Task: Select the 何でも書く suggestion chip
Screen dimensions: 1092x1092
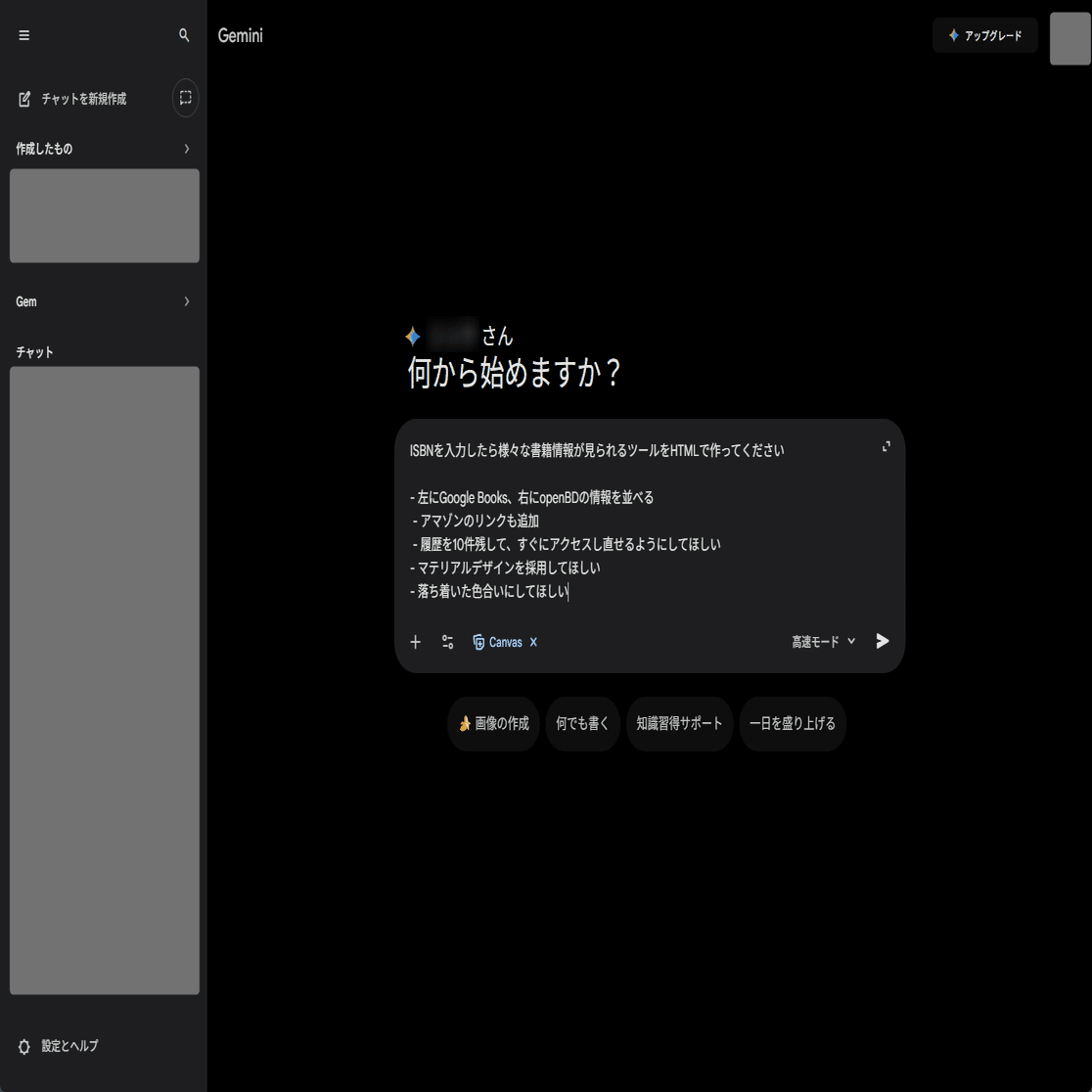Action: pyautogui.click(x=582, y=724)
